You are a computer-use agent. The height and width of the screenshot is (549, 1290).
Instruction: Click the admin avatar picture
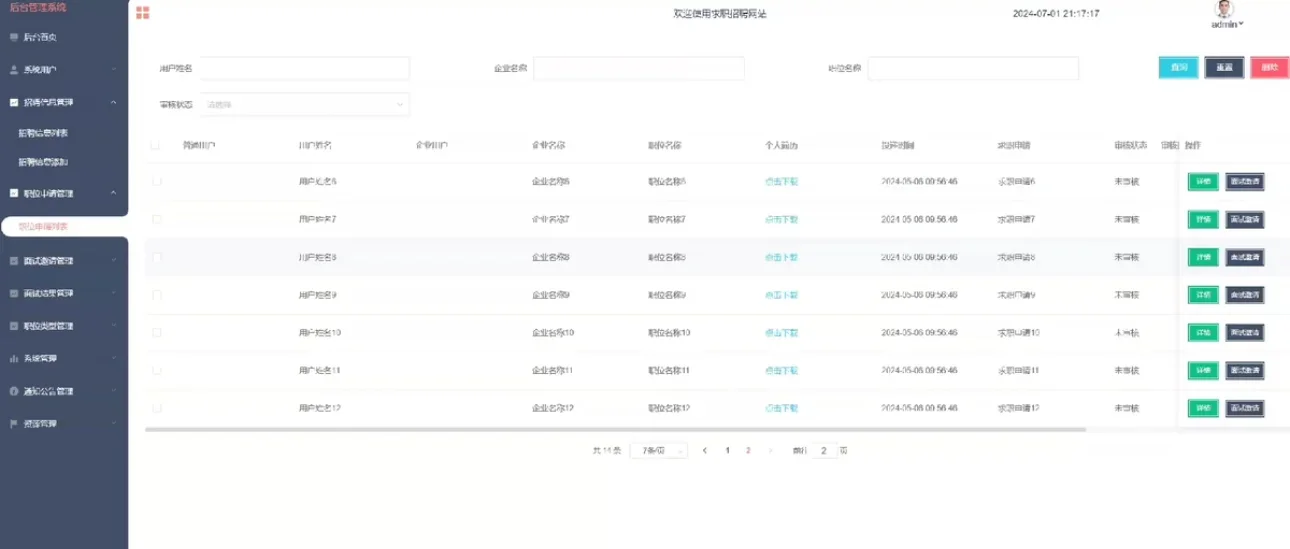point(1224,9)
